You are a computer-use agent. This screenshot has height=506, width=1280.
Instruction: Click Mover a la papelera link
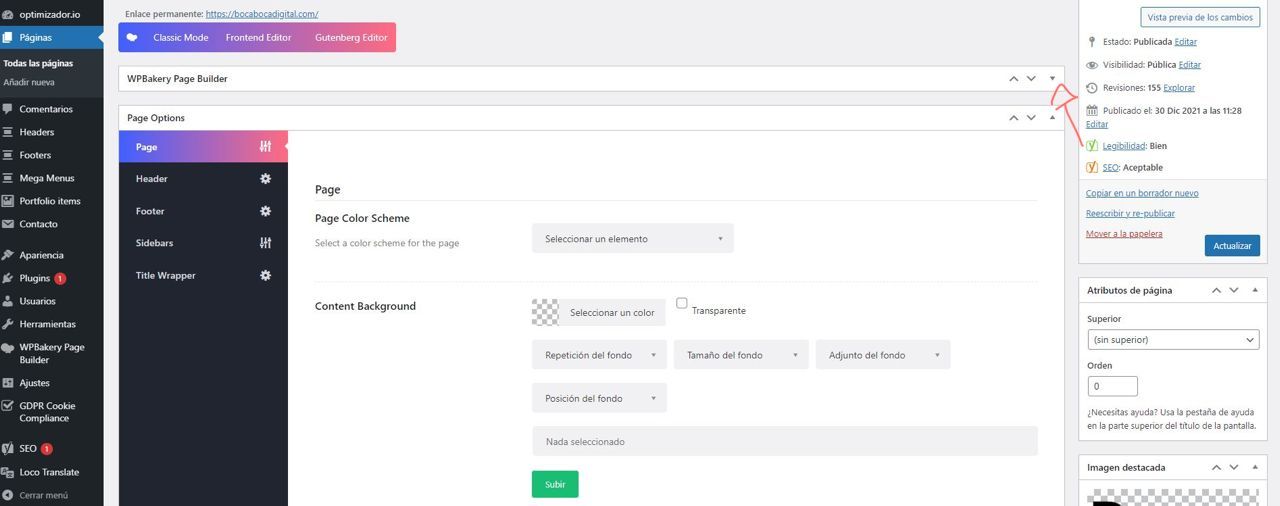[1124, 234]
